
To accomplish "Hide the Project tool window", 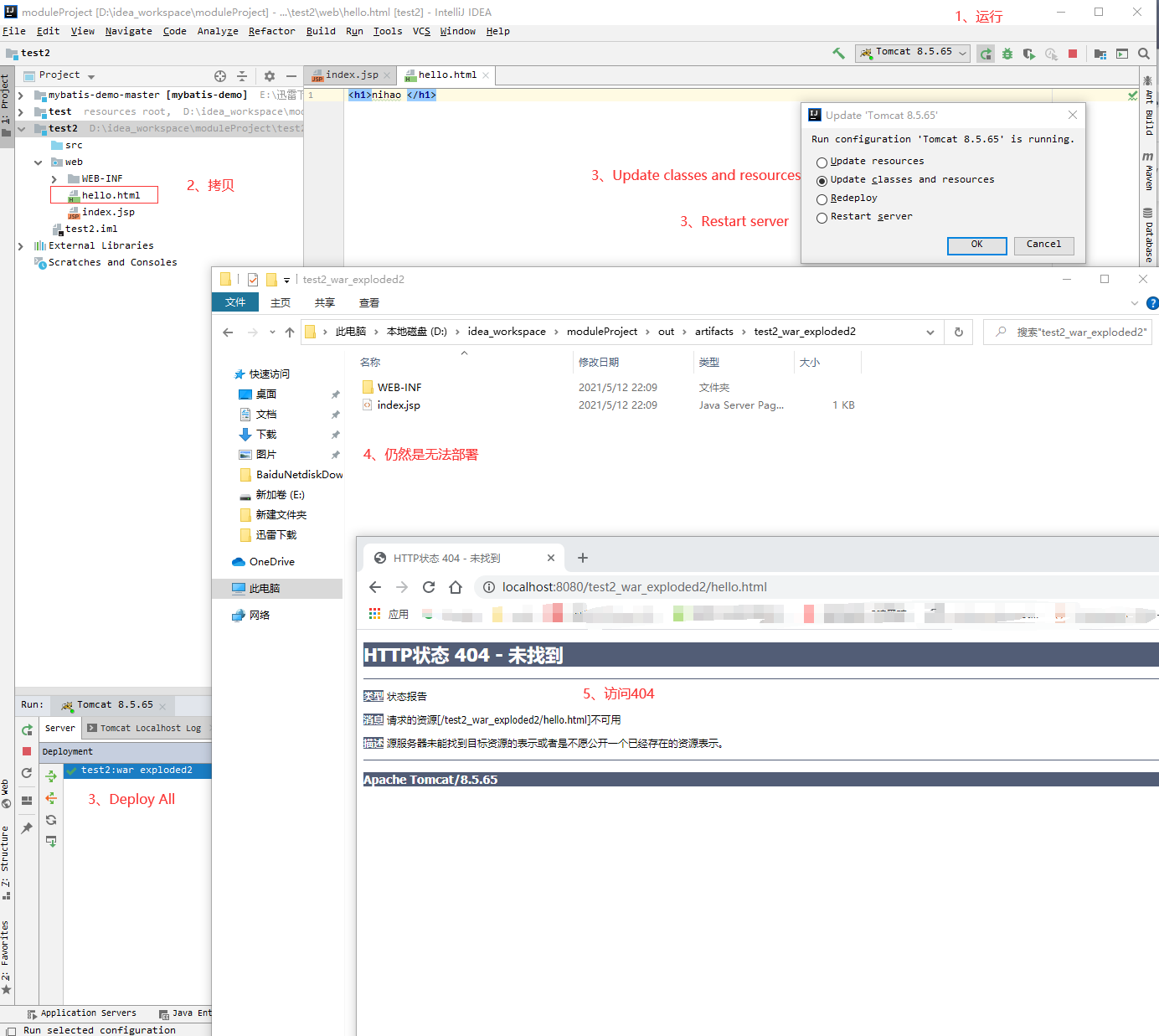I will click(291, 75).
